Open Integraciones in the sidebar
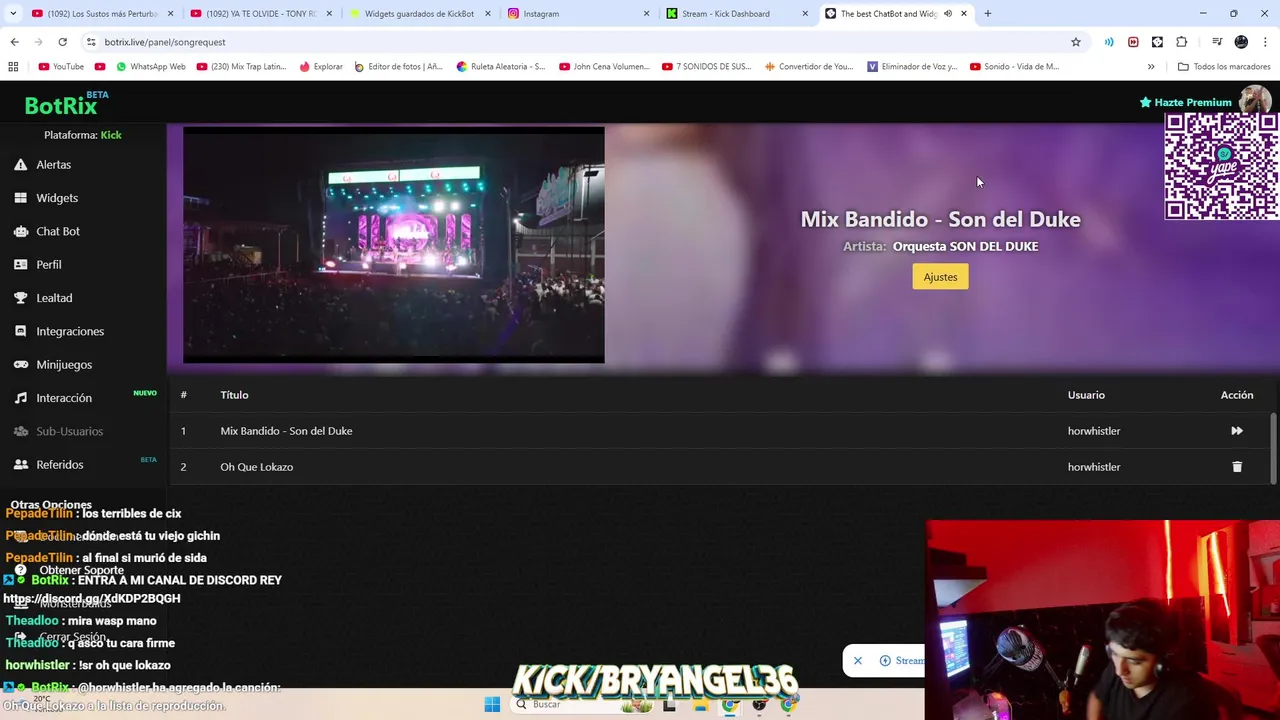 click(x=70, y=331)
